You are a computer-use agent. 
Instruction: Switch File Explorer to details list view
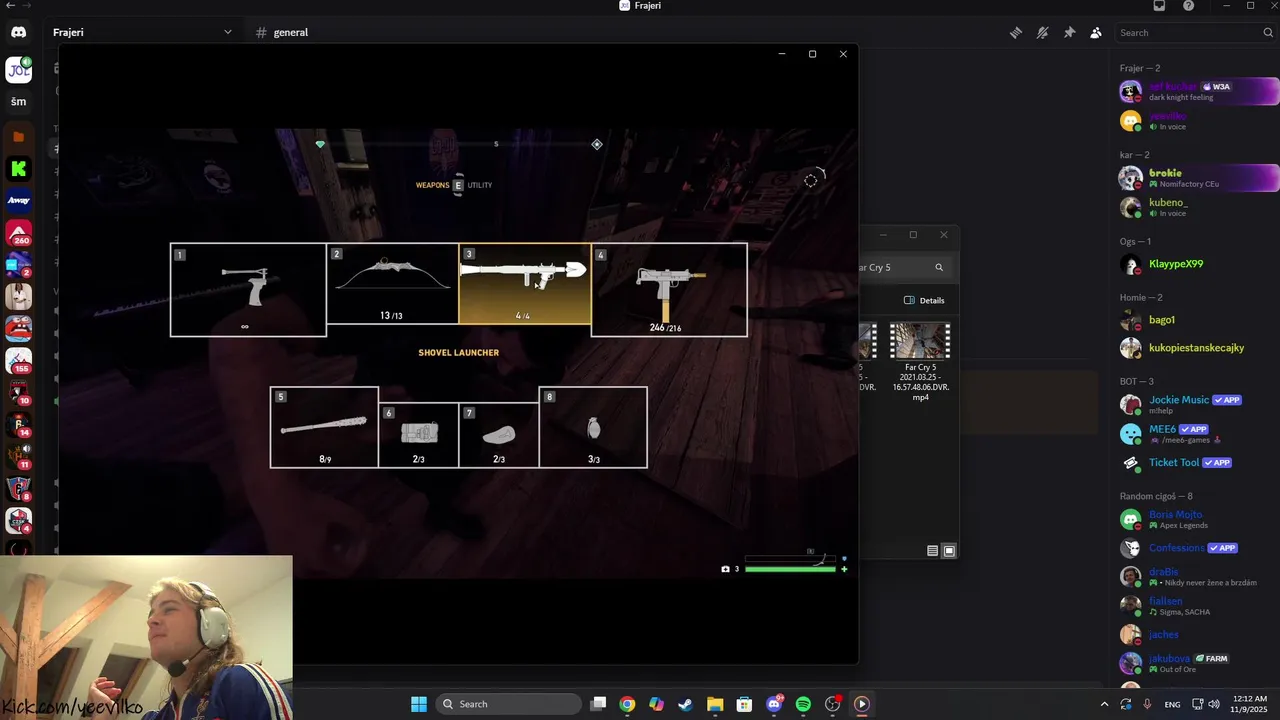(933, 551)
